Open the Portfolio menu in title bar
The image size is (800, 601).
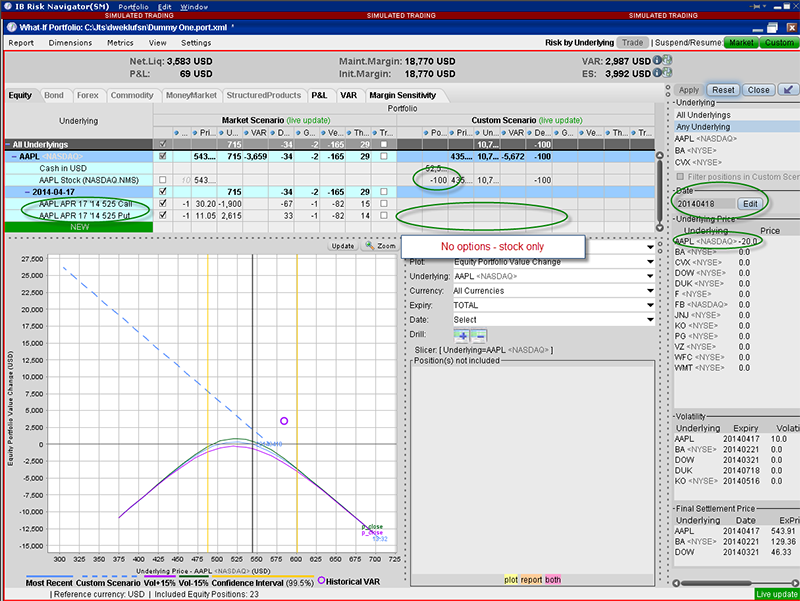[x=133, y=7]
